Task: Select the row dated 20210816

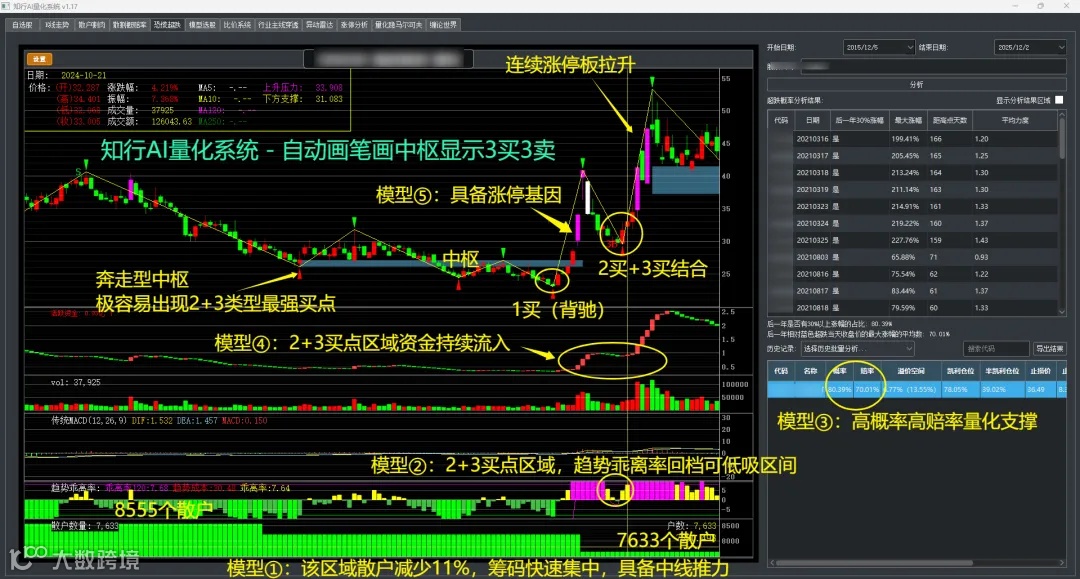Action: point(913,274)
